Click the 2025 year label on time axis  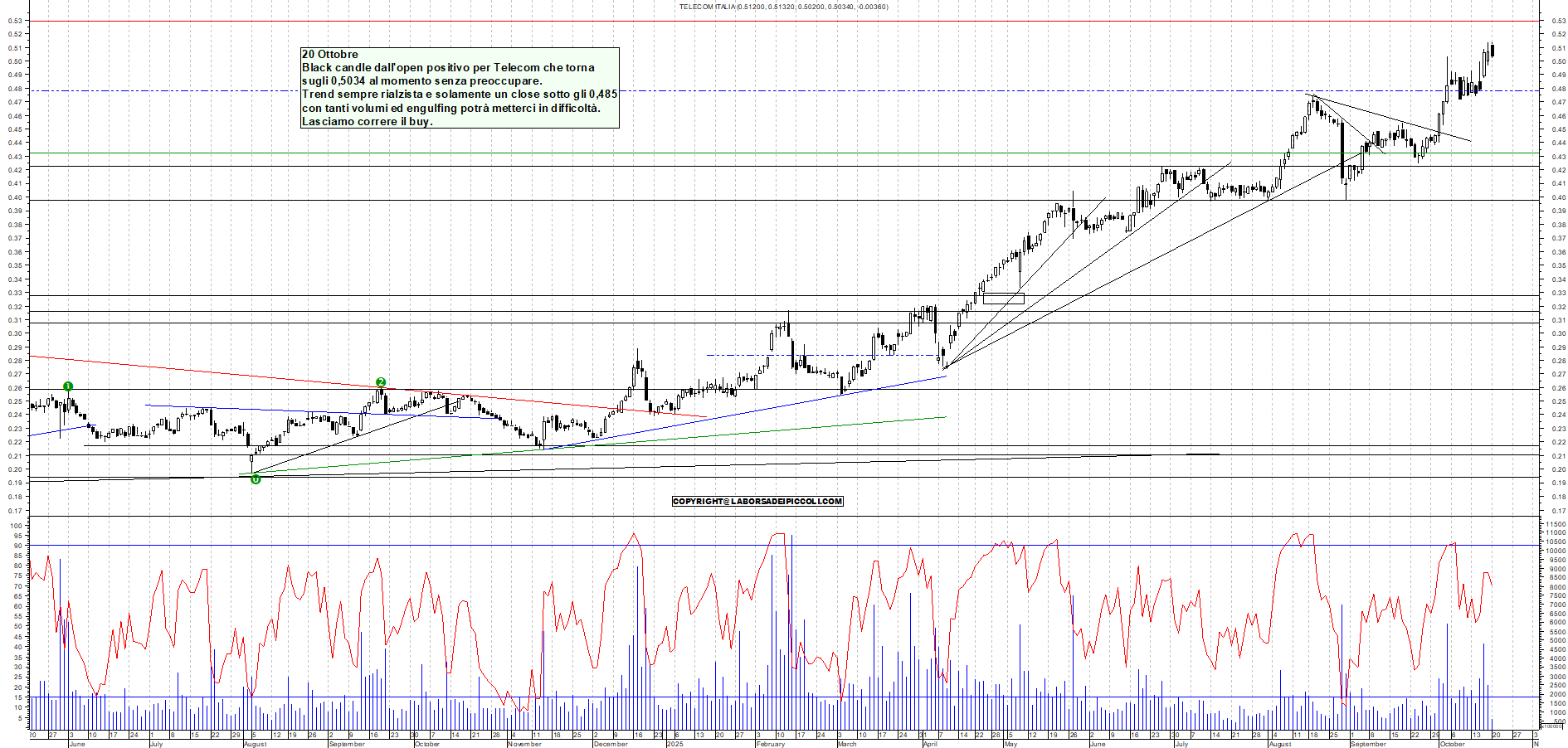click(x=675, y=744)
